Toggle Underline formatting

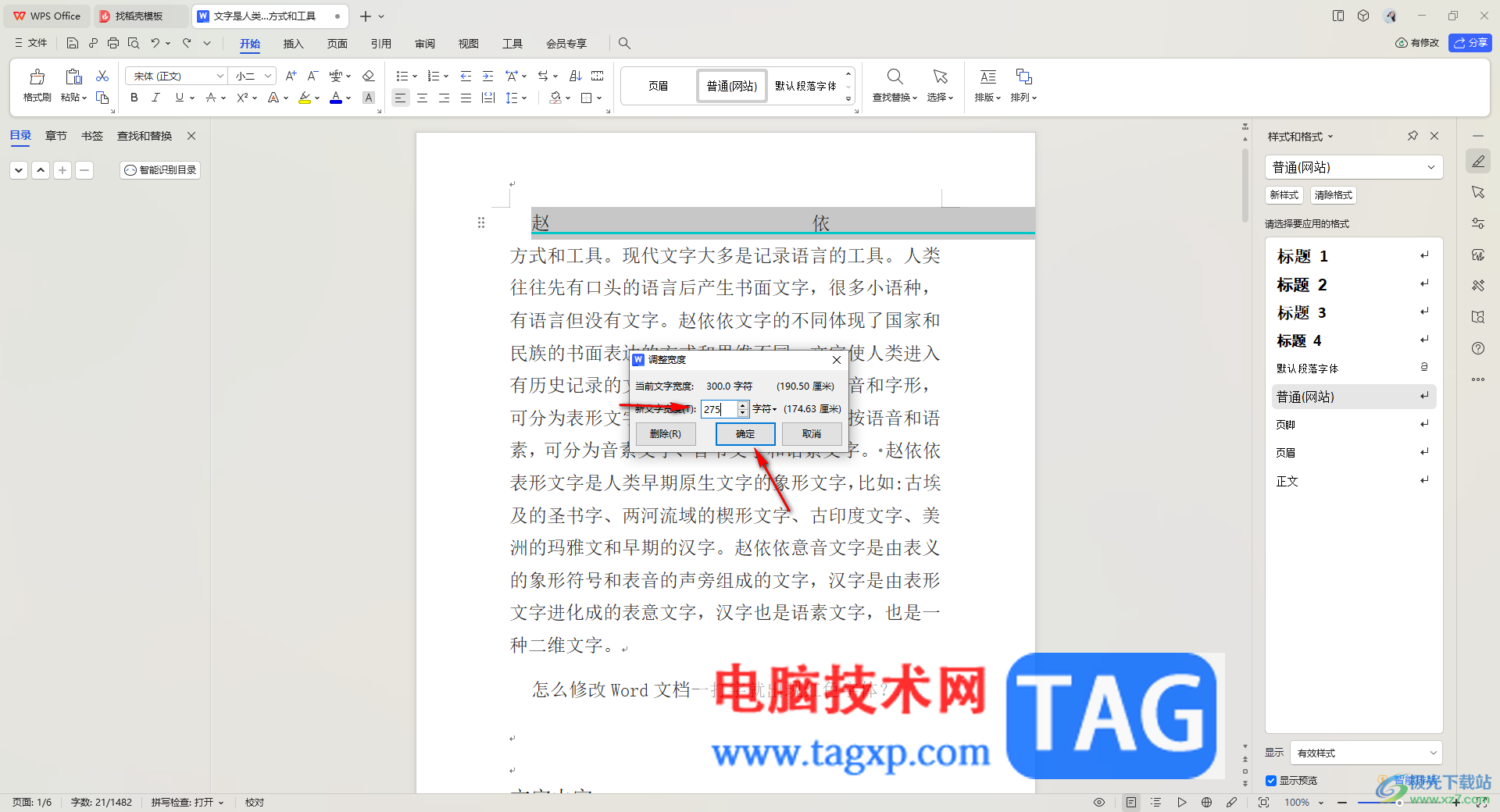(x=180, y=98)
